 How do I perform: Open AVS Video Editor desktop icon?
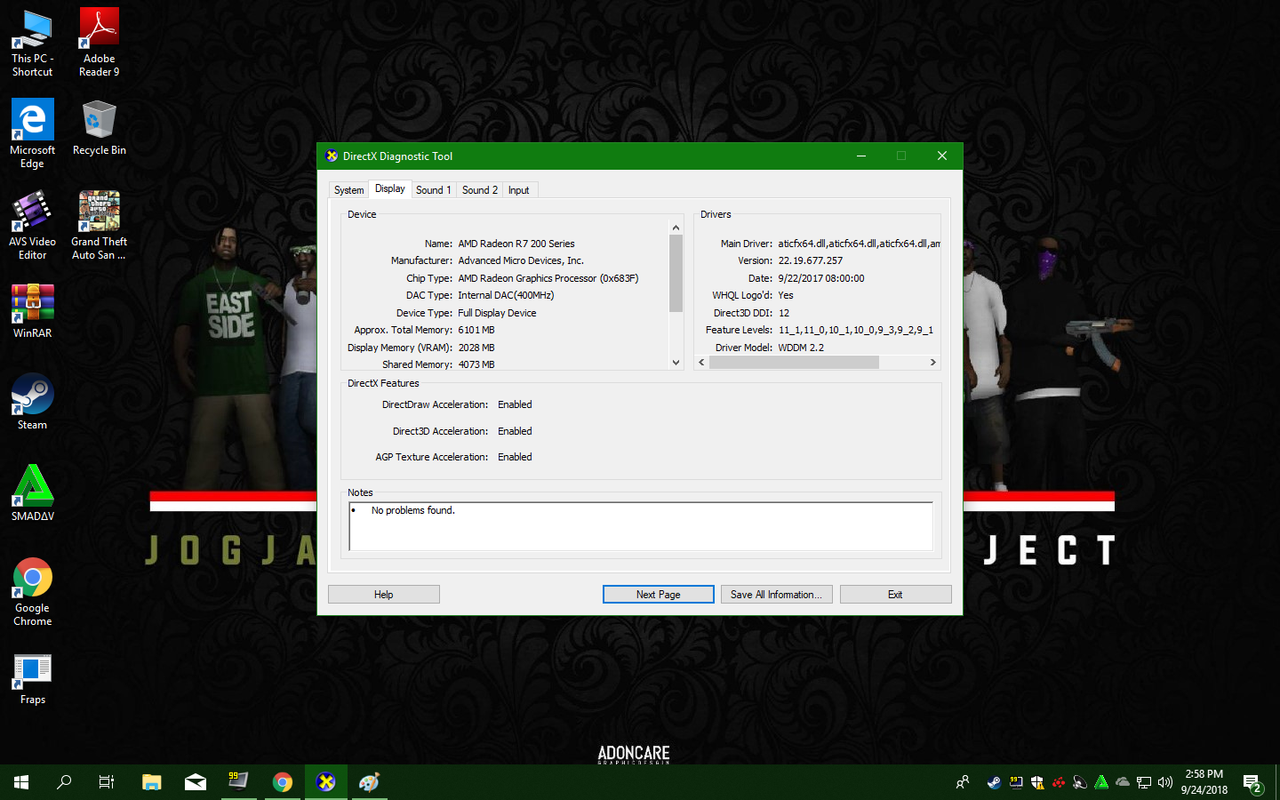click(x=32, y=226)
